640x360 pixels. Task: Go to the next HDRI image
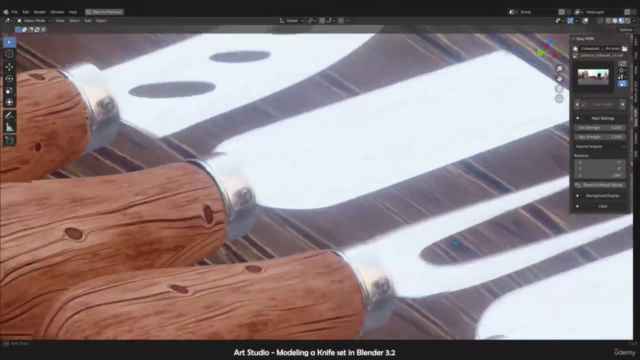coord(623,104)
